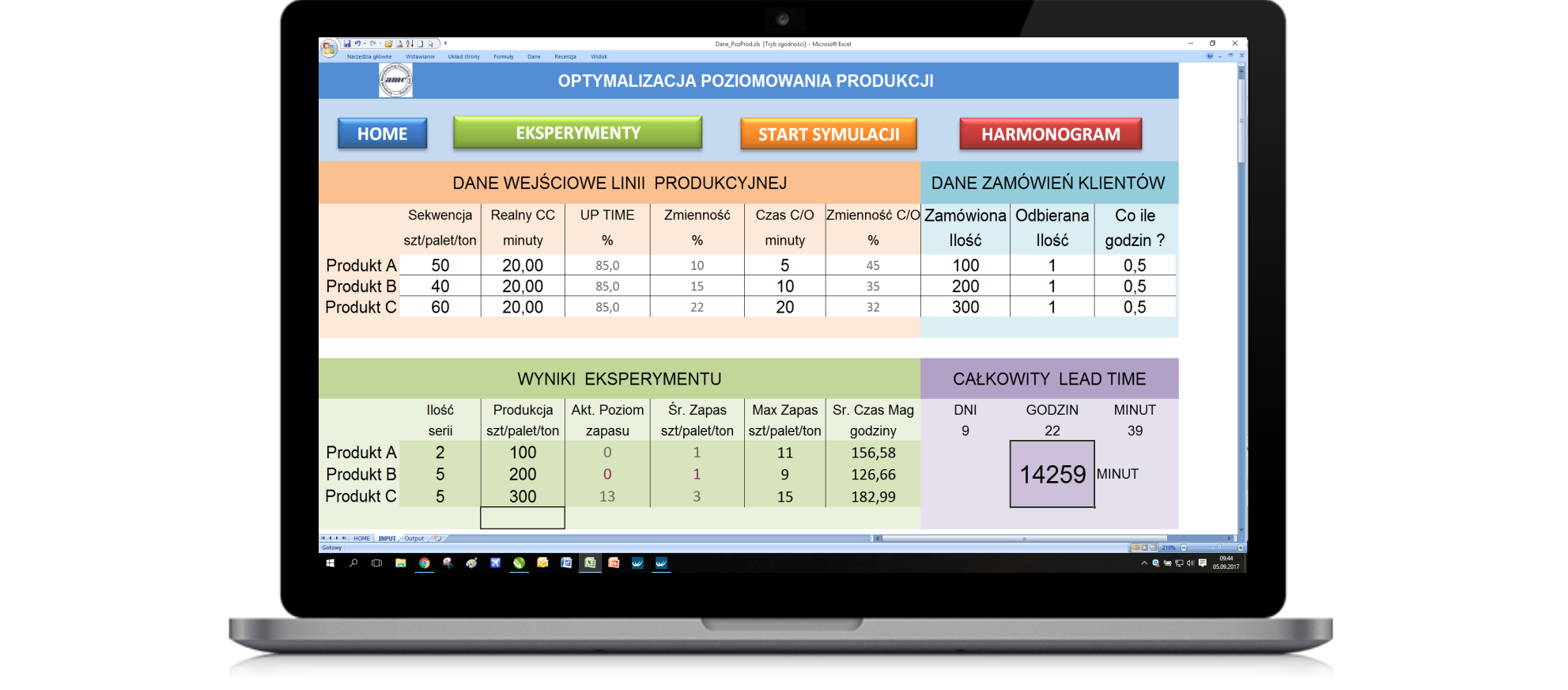Click the zoom in plus button
Screen dimensions: 1568x690
(1241, 548)
